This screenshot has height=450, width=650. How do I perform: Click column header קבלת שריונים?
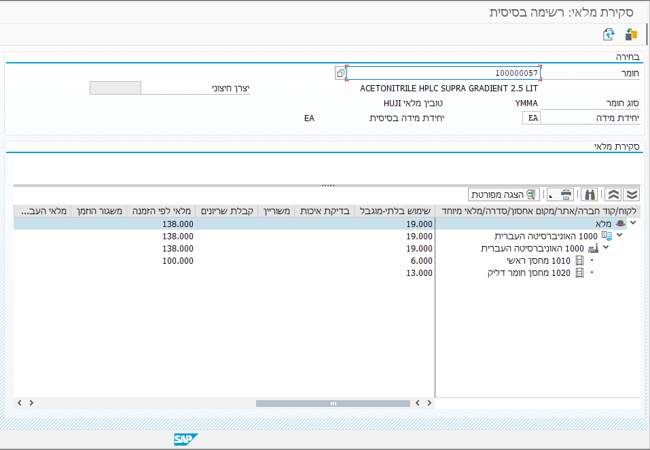pyautogui.click(x=227, y=211)
